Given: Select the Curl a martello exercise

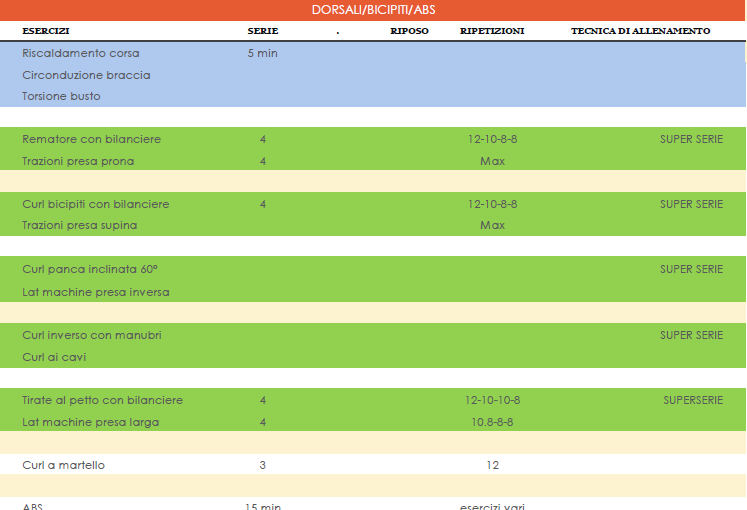Looking at the screenshot, I should [63, 465].
